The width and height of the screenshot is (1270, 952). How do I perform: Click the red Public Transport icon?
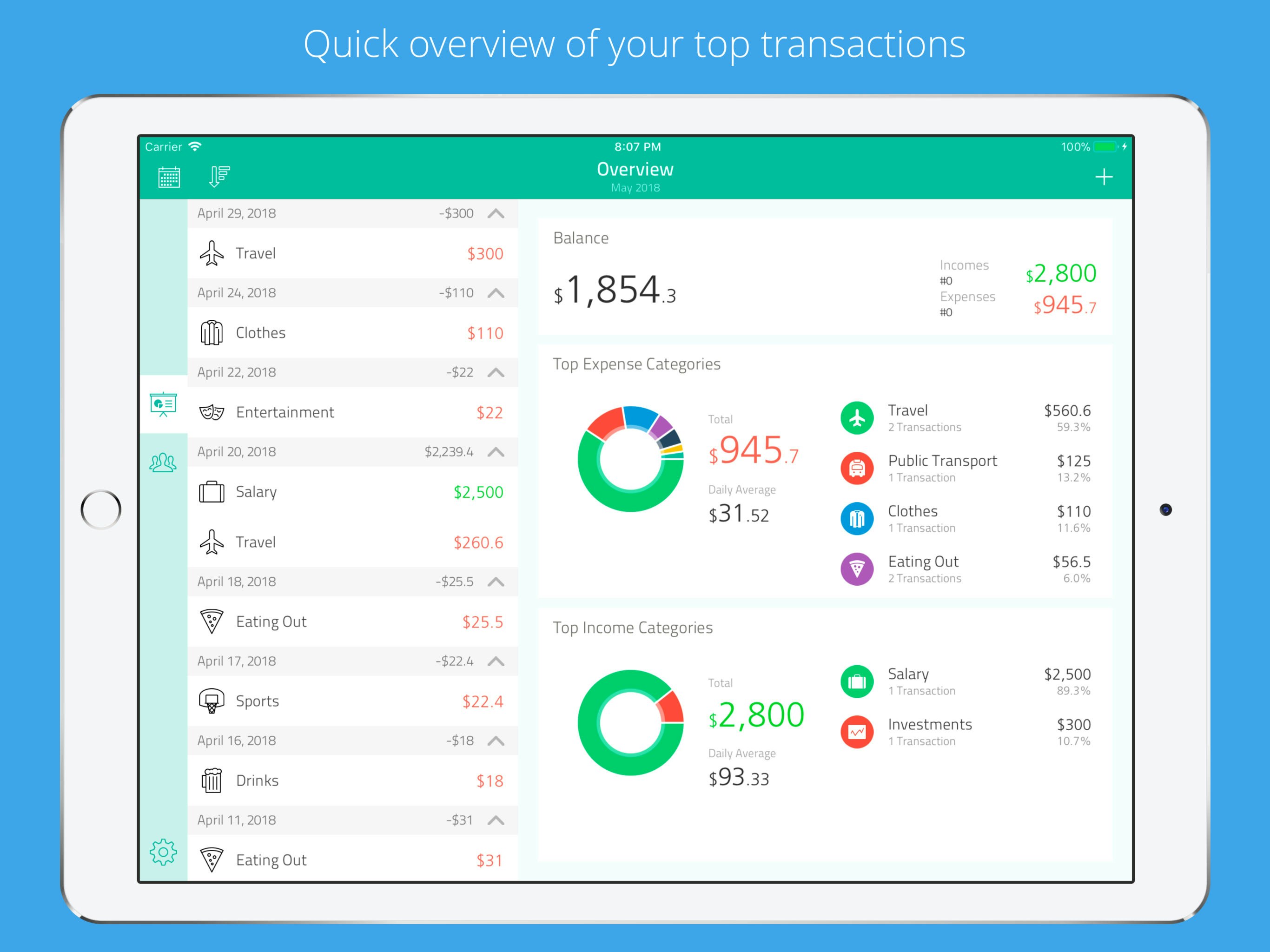pos(857,468)
